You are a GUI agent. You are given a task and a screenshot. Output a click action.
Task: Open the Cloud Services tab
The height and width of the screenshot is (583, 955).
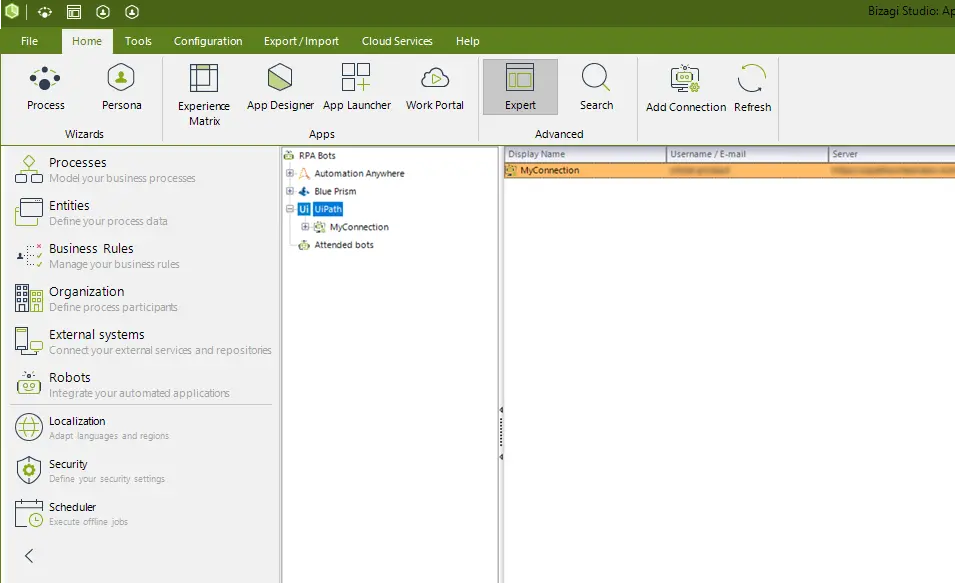click(397, 41)
